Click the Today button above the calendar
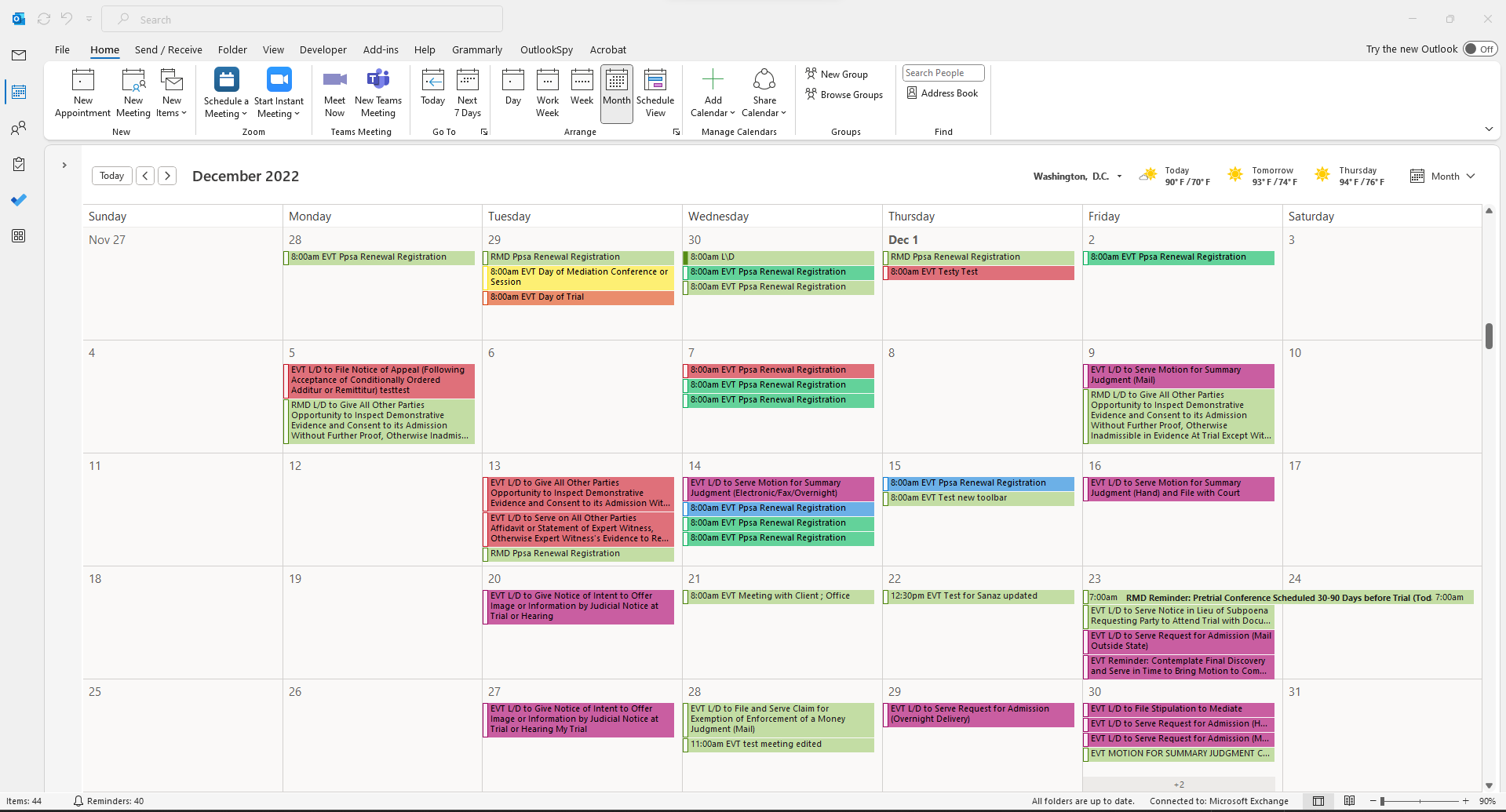The height and width of the screenshot is (812, 1506). [111, 176]
